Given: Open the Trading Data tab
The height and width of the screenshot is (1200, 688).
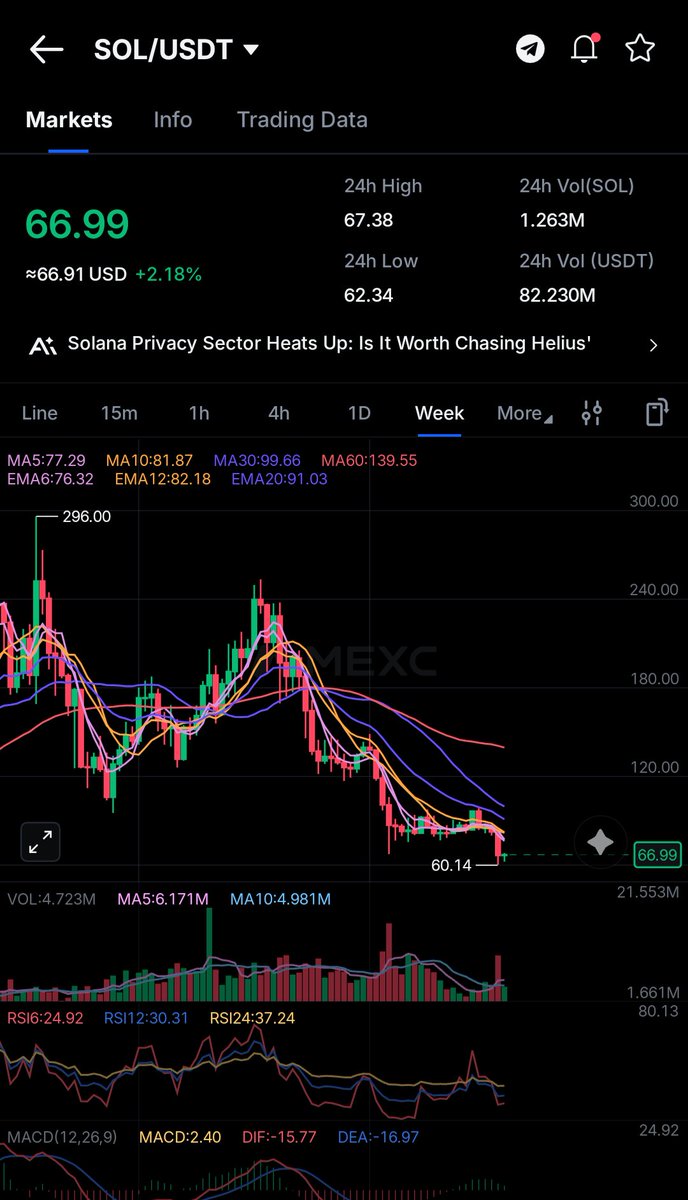Looking at the screenshot, I should coord(302,120).
